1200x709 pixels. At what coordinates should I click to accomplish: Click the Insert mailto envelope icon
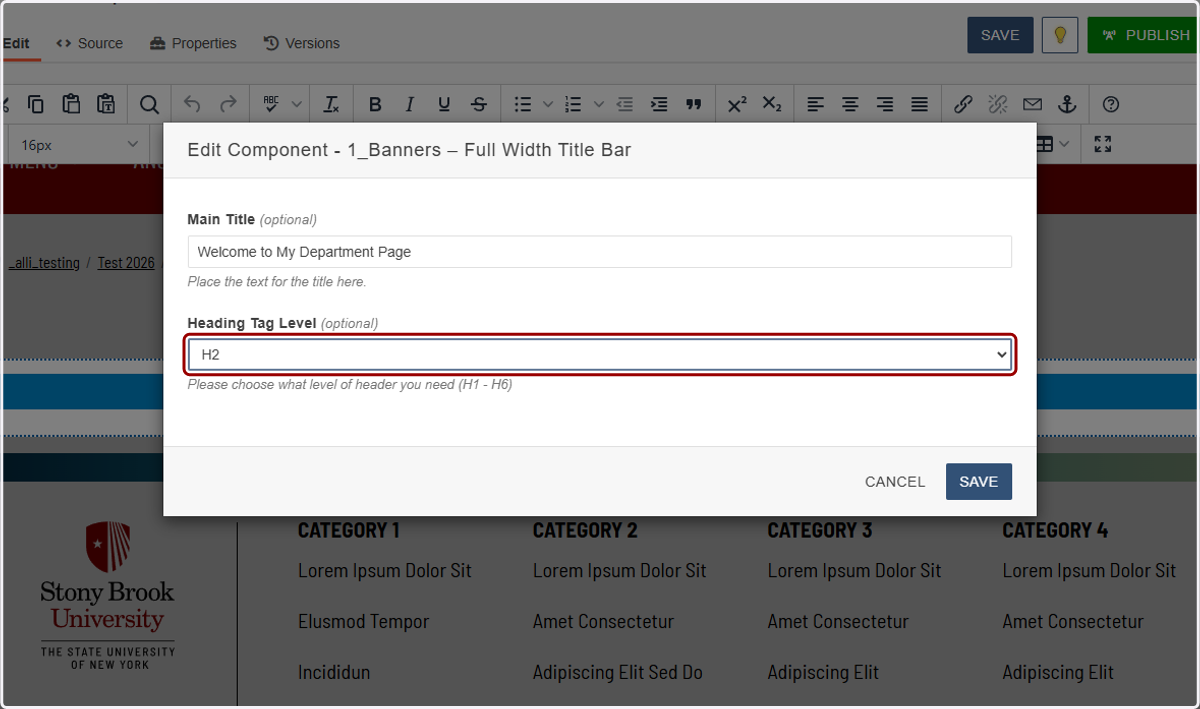click(x=1032, y=104)
